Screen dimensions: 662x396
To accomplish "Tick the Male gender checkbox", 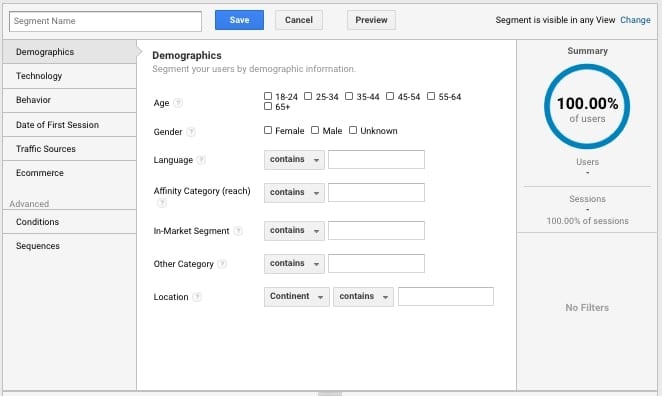I will tap(315, 130).
